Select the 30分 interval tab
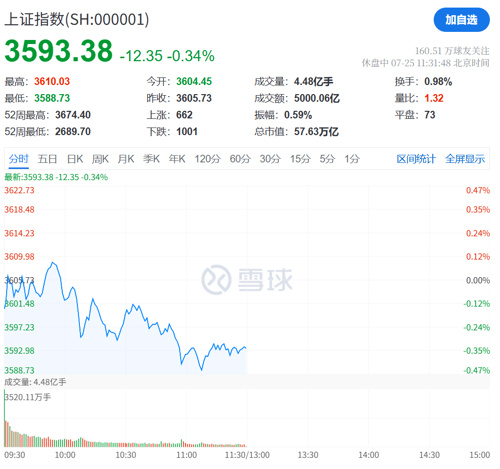 pos(270,159)
